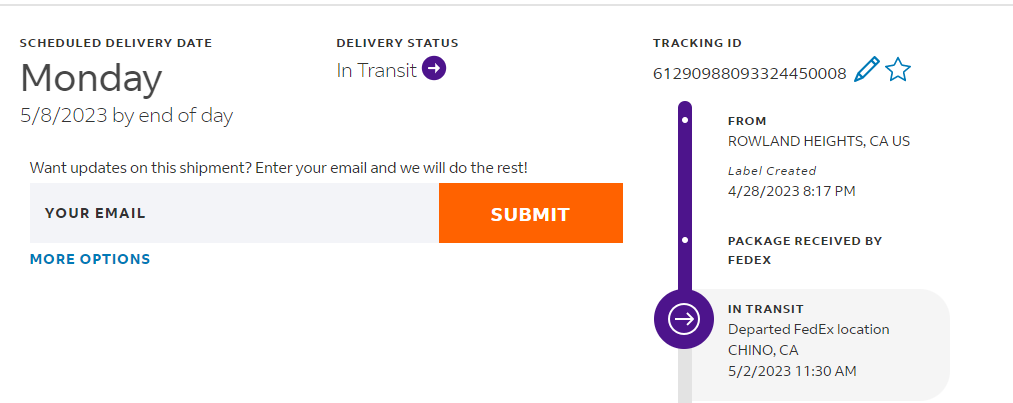This screenshot has width=1013, height=403.
Task: Select the tracking ID number 61290988093324450008
Action: pos(749,73)
